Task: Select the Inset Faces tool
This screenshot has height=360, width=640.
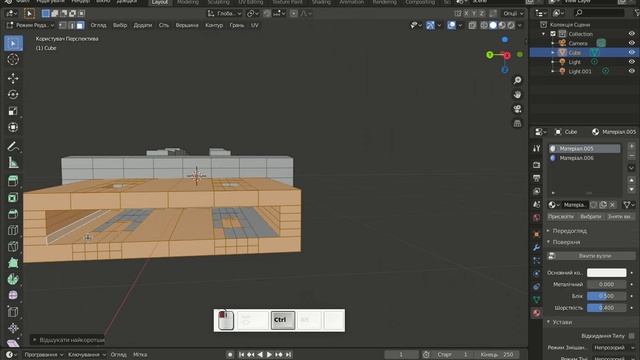Action: click(13, 198)
